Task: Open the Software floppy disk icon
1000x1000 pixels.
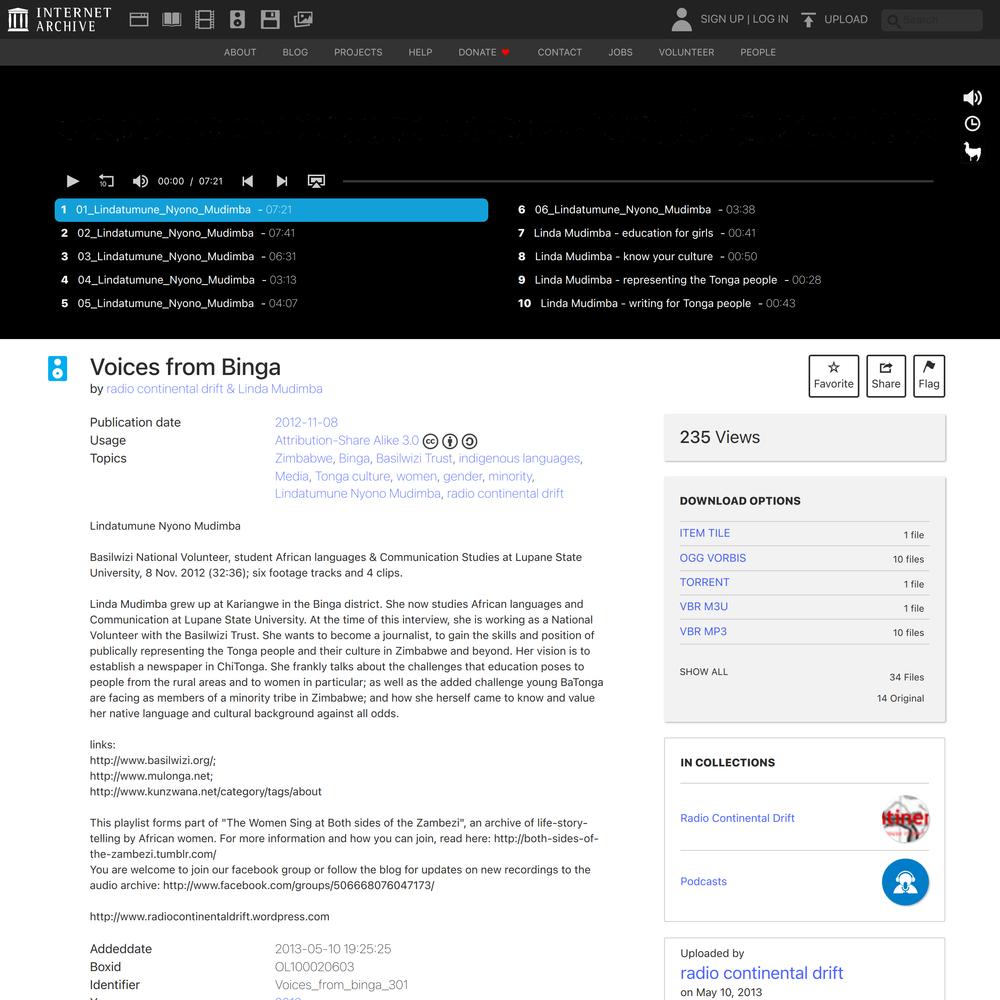Action: (x=270, y=19)
